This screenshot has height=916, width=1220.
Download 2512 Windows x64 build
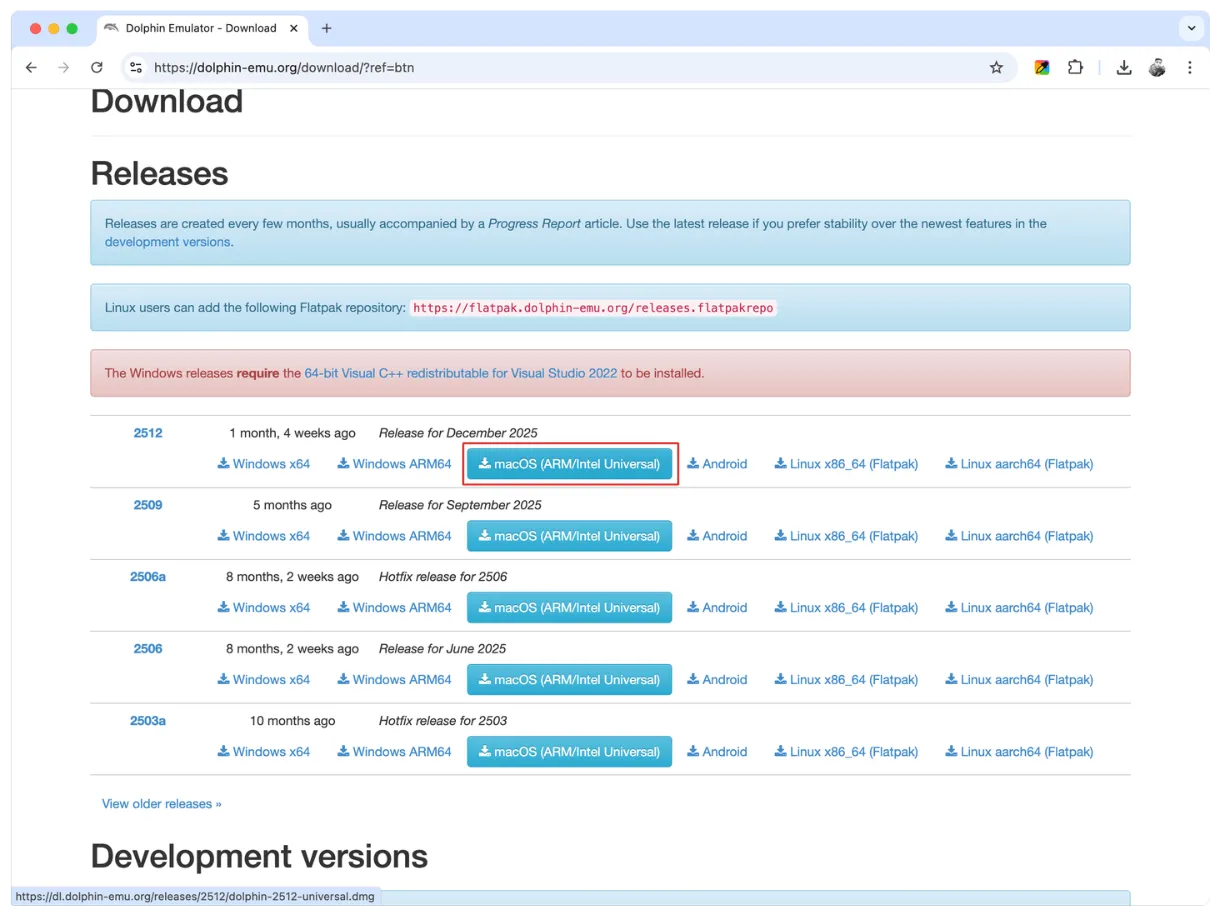[x=264, y=464]
